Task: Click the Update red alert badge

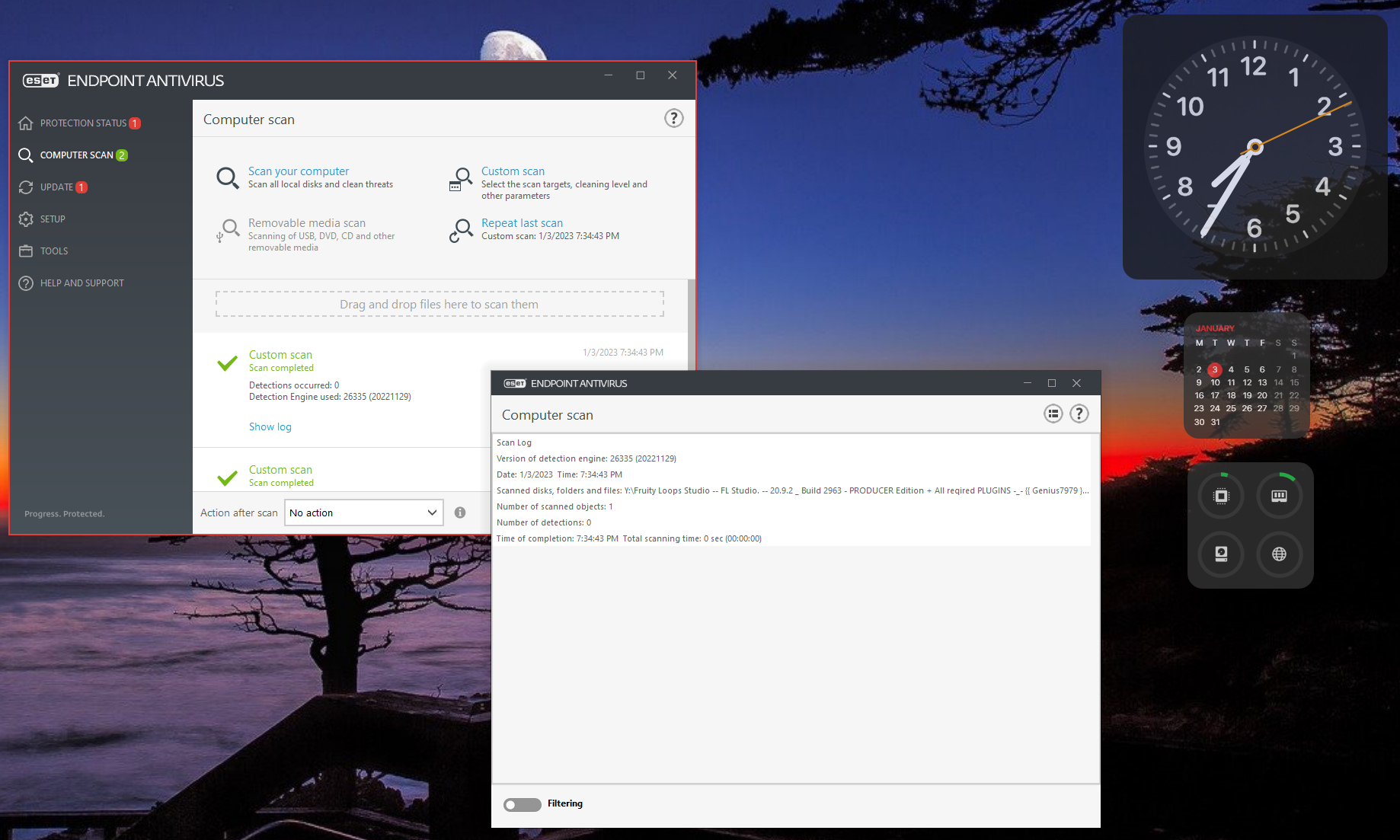Action: tap(82, 187)
